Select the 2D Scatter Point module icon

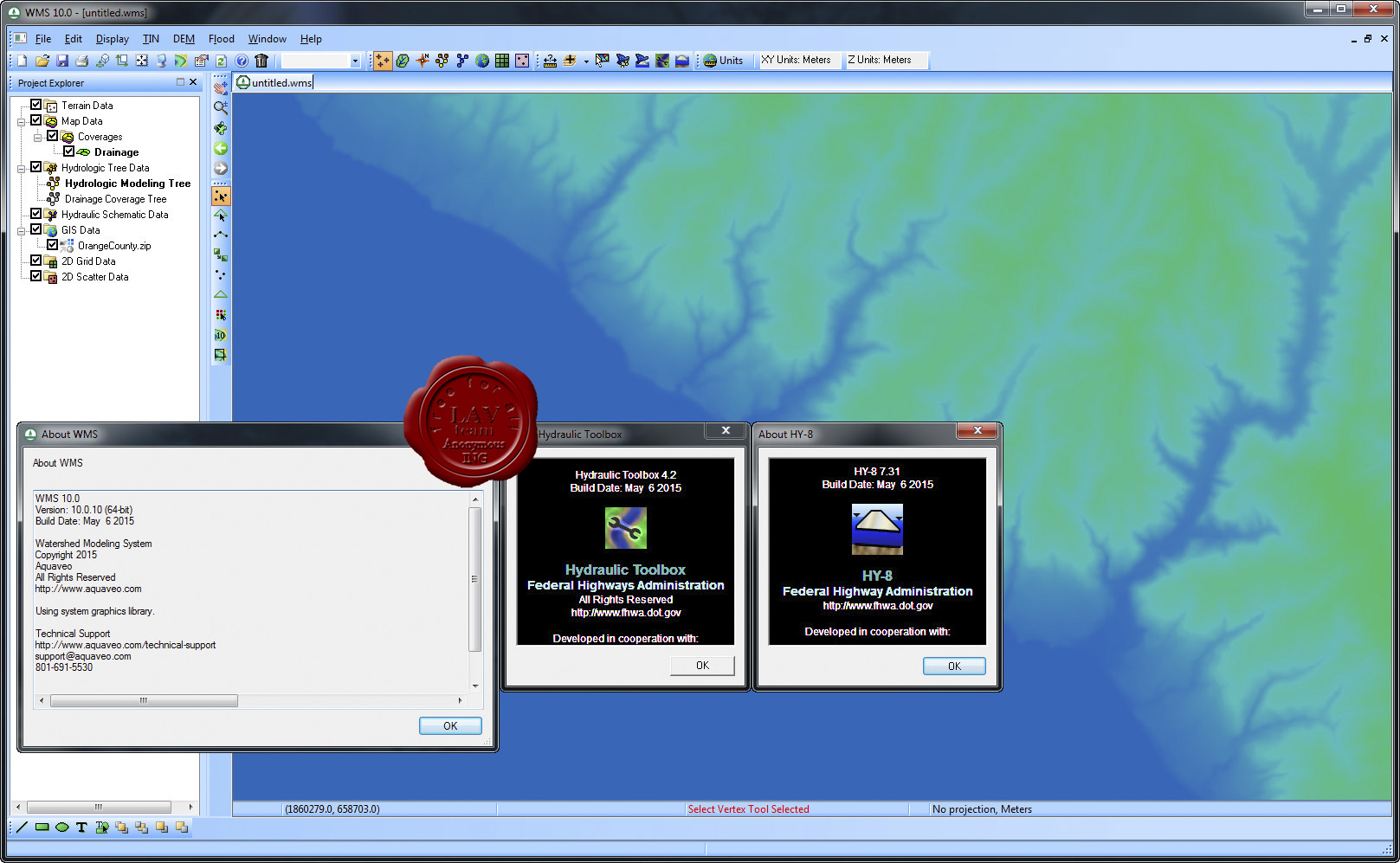pyautogui.click(x=522, y=61)
